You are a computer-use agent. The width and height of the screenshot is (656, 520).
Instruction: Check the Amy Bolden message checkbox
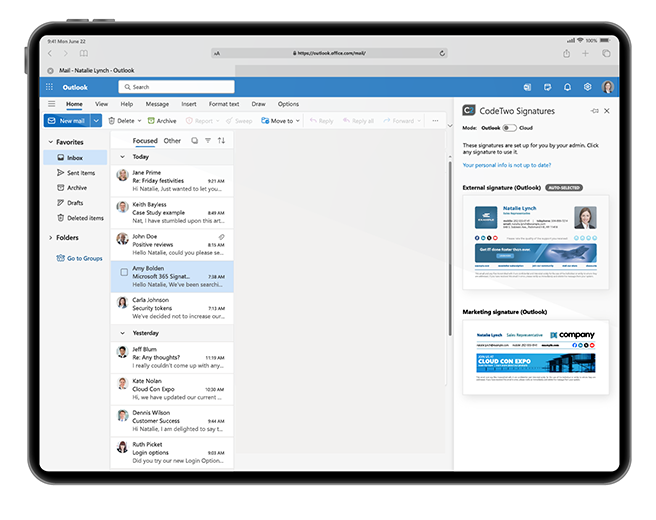pyautogui.click(x=124, y=272)
